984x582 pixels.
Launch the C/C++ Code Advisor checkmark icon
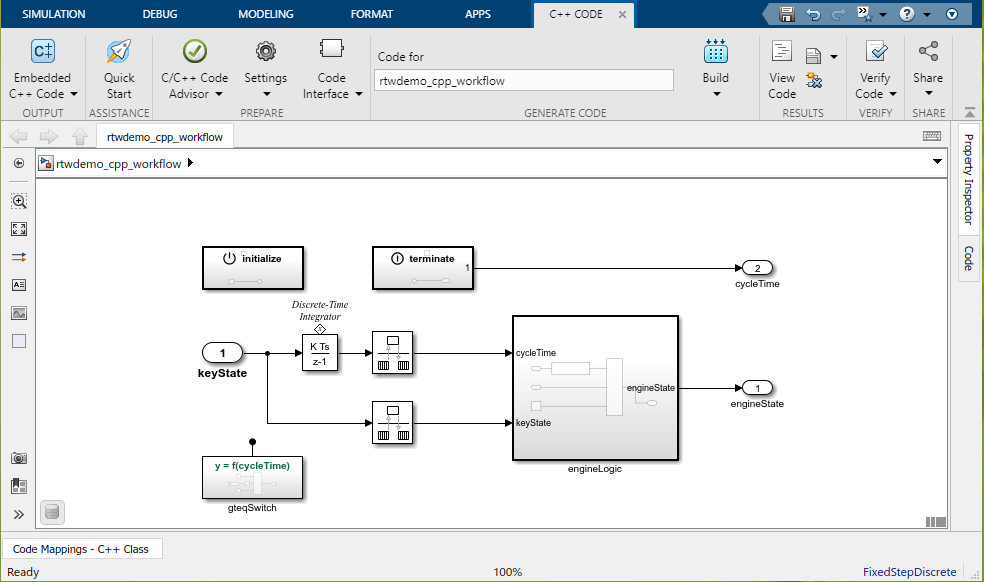tap(195, 51)
